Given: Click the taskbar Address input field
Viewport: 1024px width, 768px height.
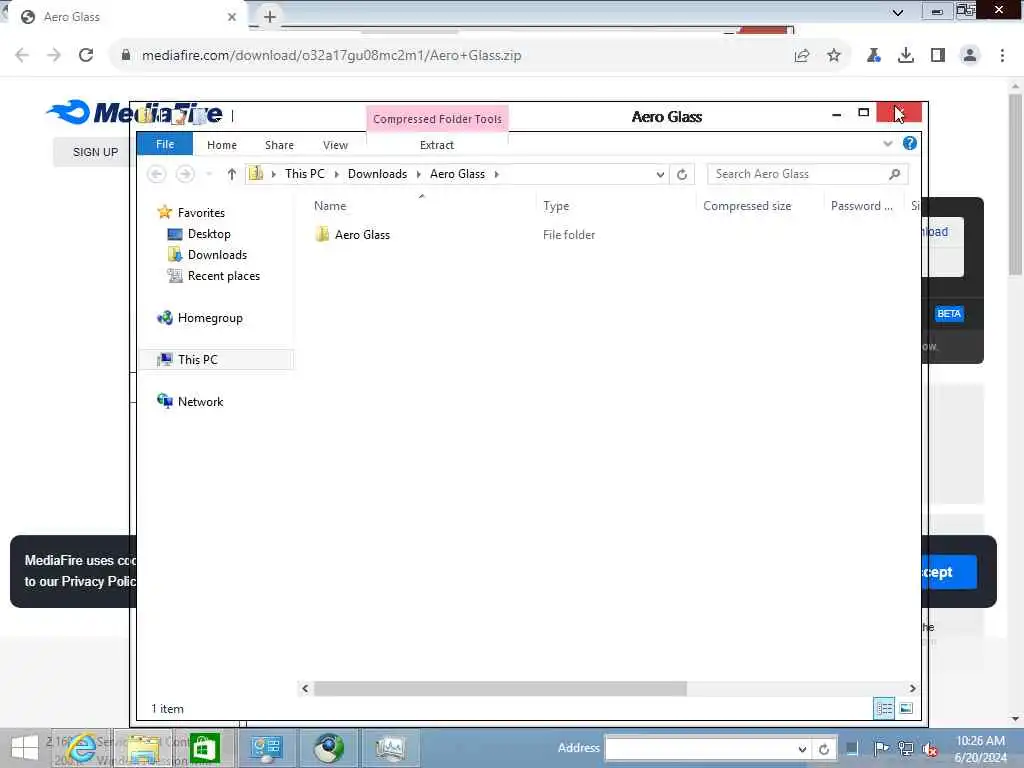Looking at the screenshot, I should click(x=702, y=749).
